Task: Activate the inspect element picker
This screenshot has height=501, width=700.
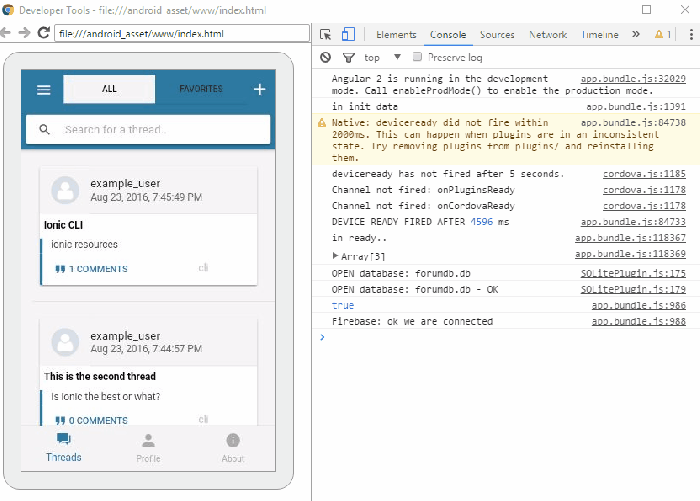Action: click(x=325, y=34)
